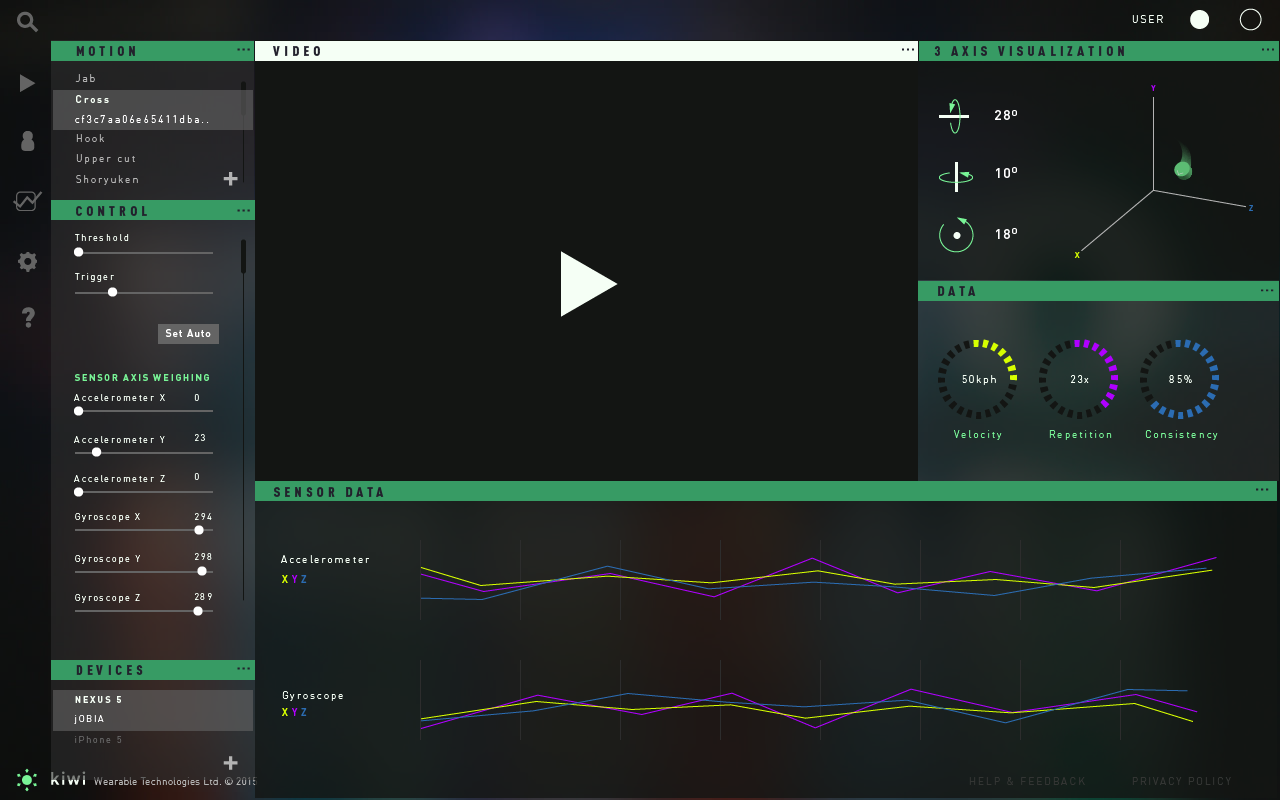Click the Accelerometer Y slider handle
1280x800 pixels.
pyautogui.click(x=96, y=452)
